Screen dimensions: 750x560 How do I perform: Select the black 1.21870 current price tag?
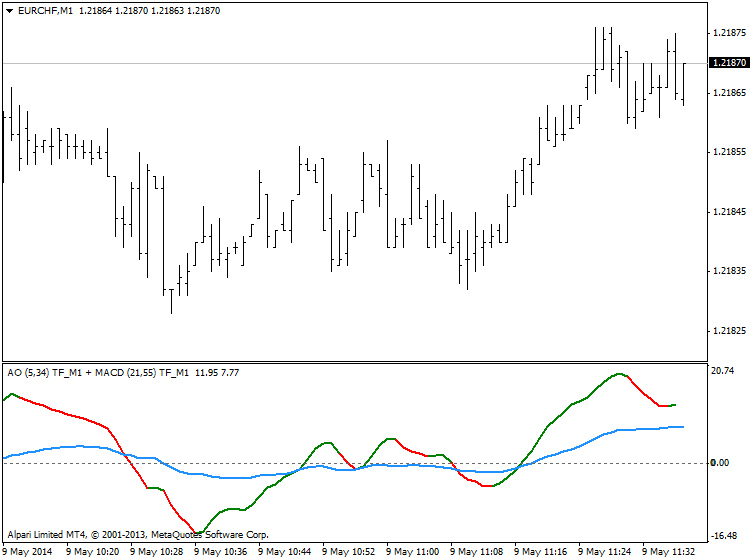(729, 63)
